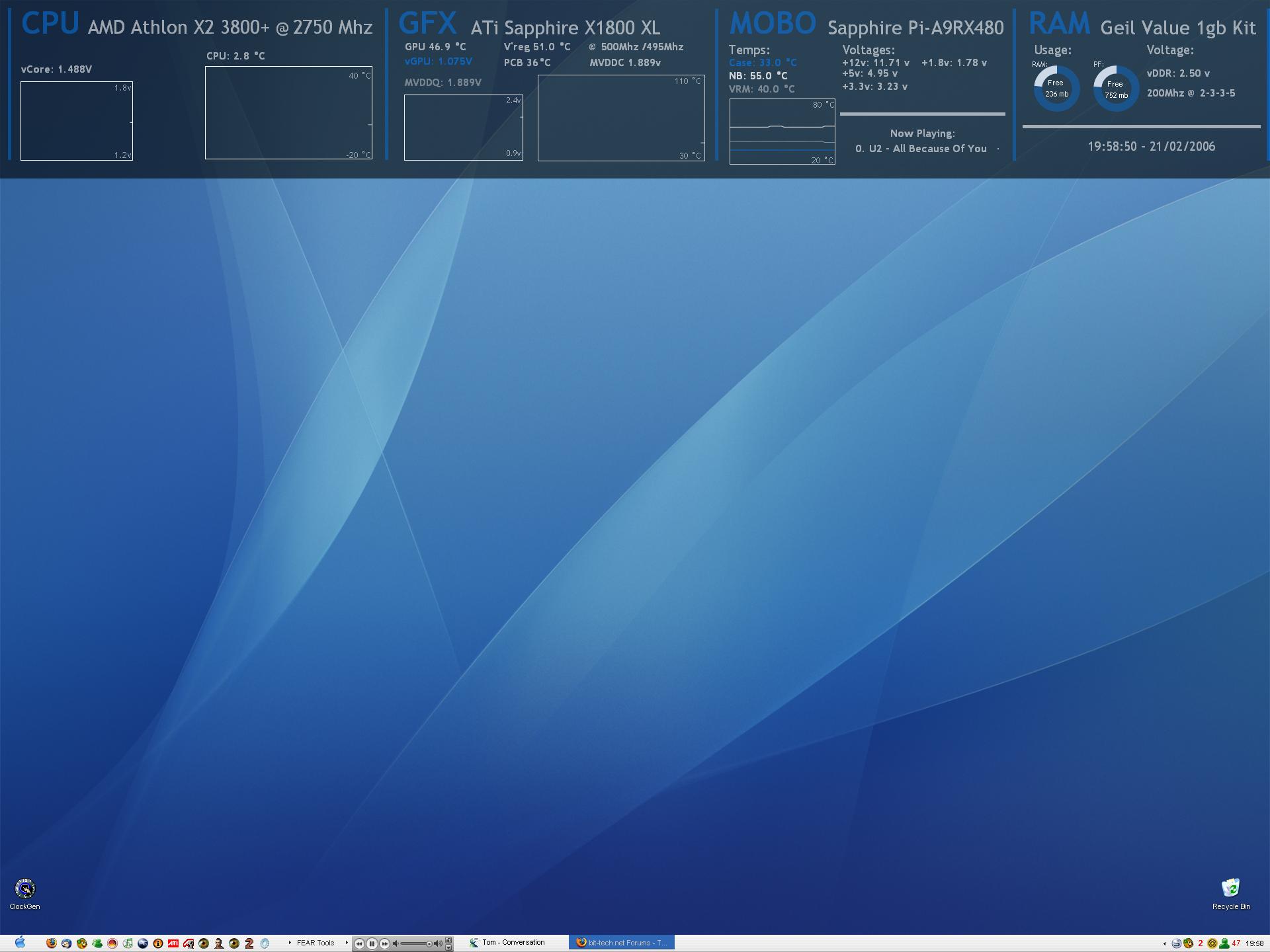Click the GPU 46.9 °C reading
1270x952 pixels.
[x=435, y=47]
